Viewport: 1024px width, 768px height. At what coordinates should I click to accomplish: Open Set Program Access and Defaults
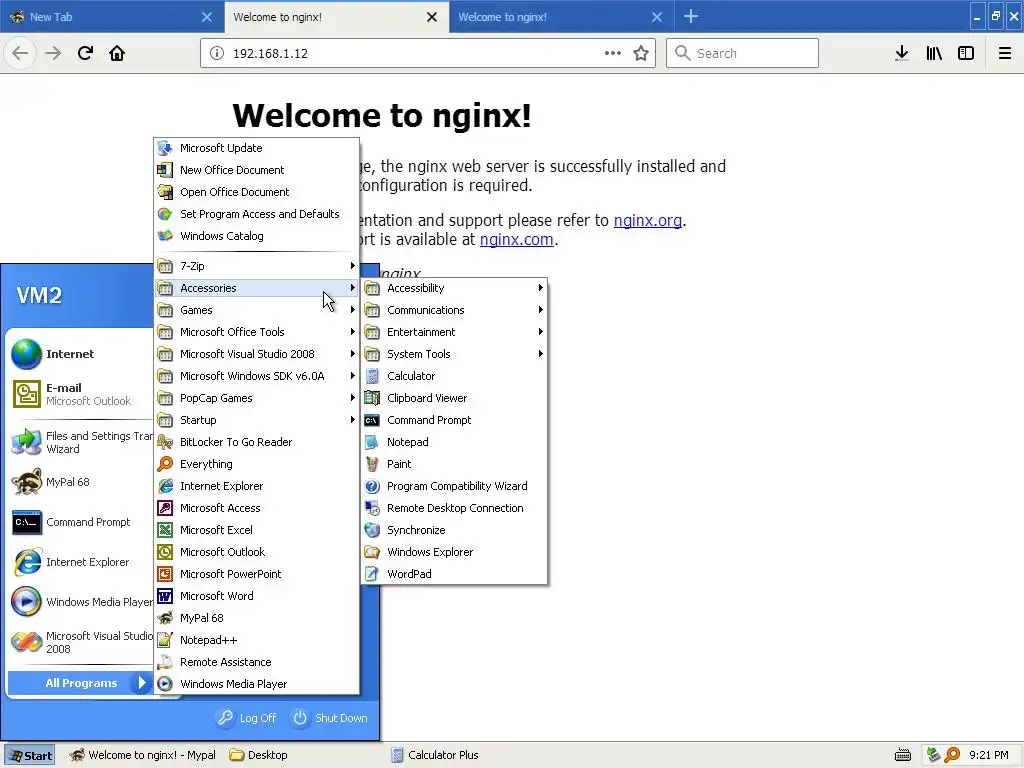coord(257,214)
